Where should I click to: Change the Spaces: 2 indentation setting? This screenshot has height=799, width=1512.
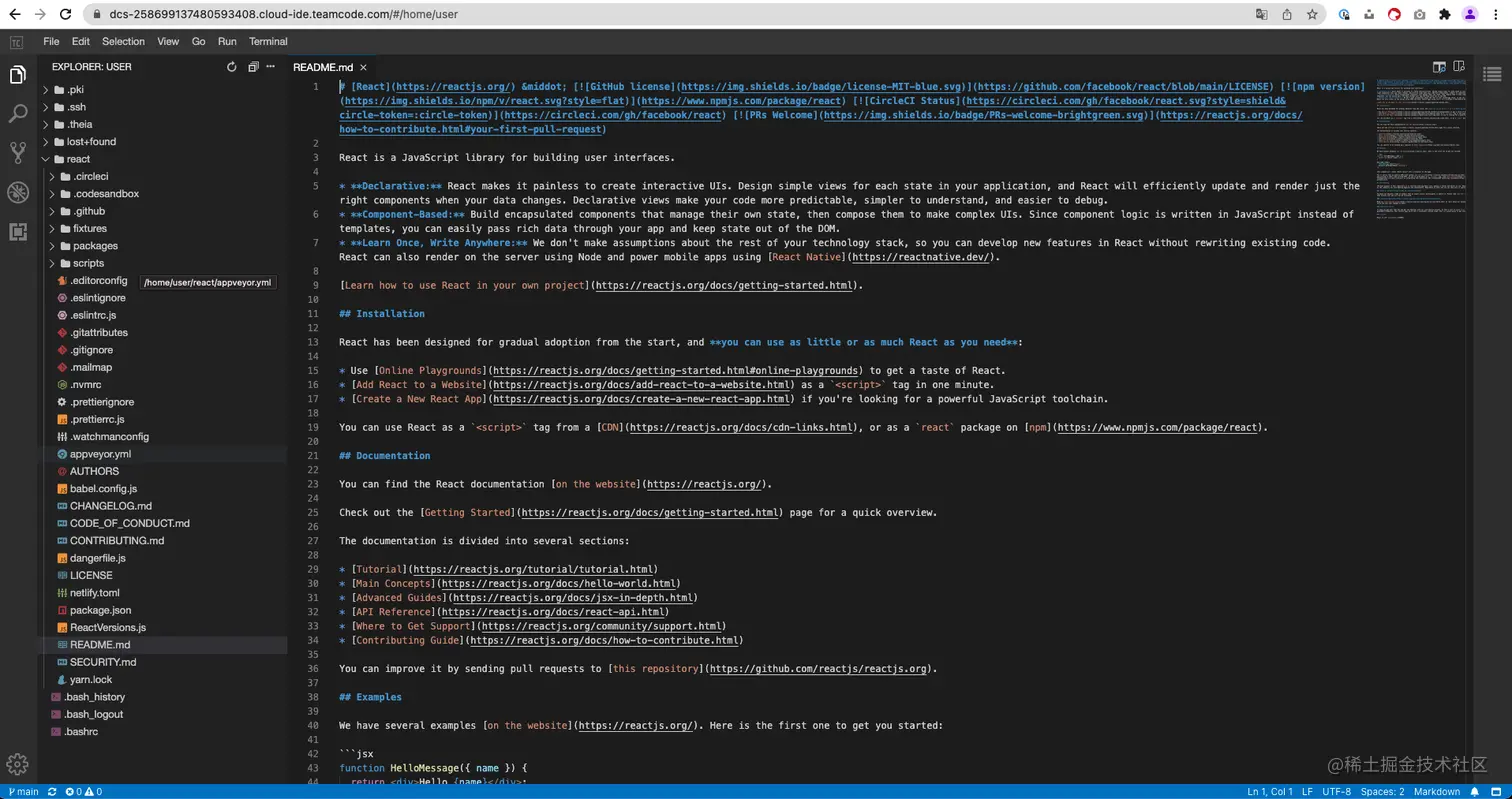[x=1382, y=791]
